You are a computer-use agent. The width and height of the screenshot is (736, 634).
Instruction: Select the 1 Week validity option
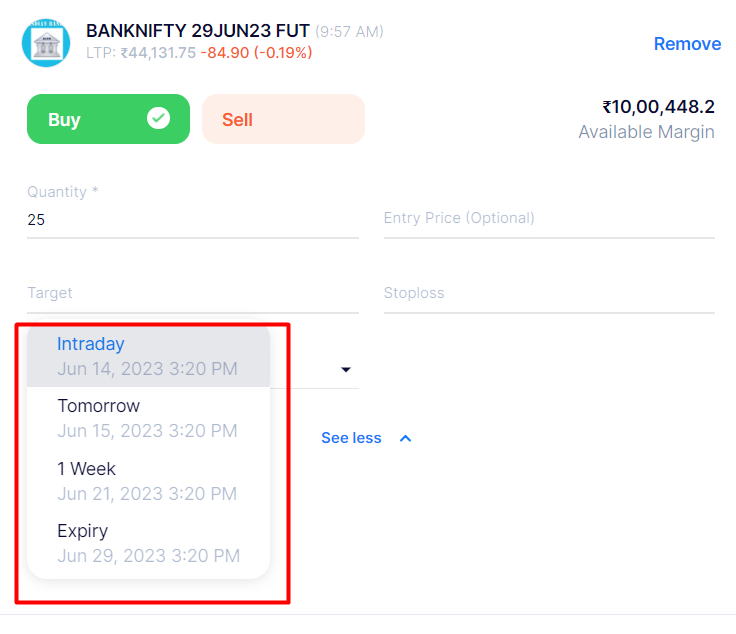(148, 480)
